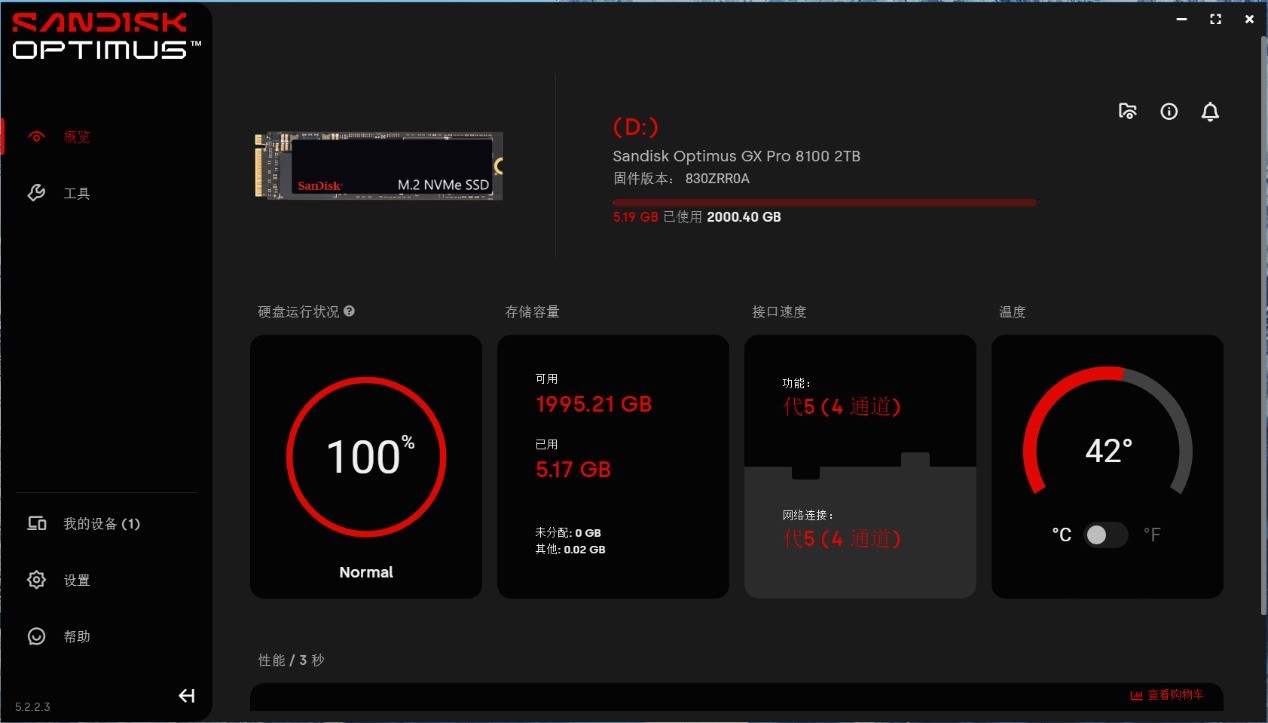This screenshot has height=723, width=1268.
Task: Click the 温度 section heading
Action: coord(1012,312)
